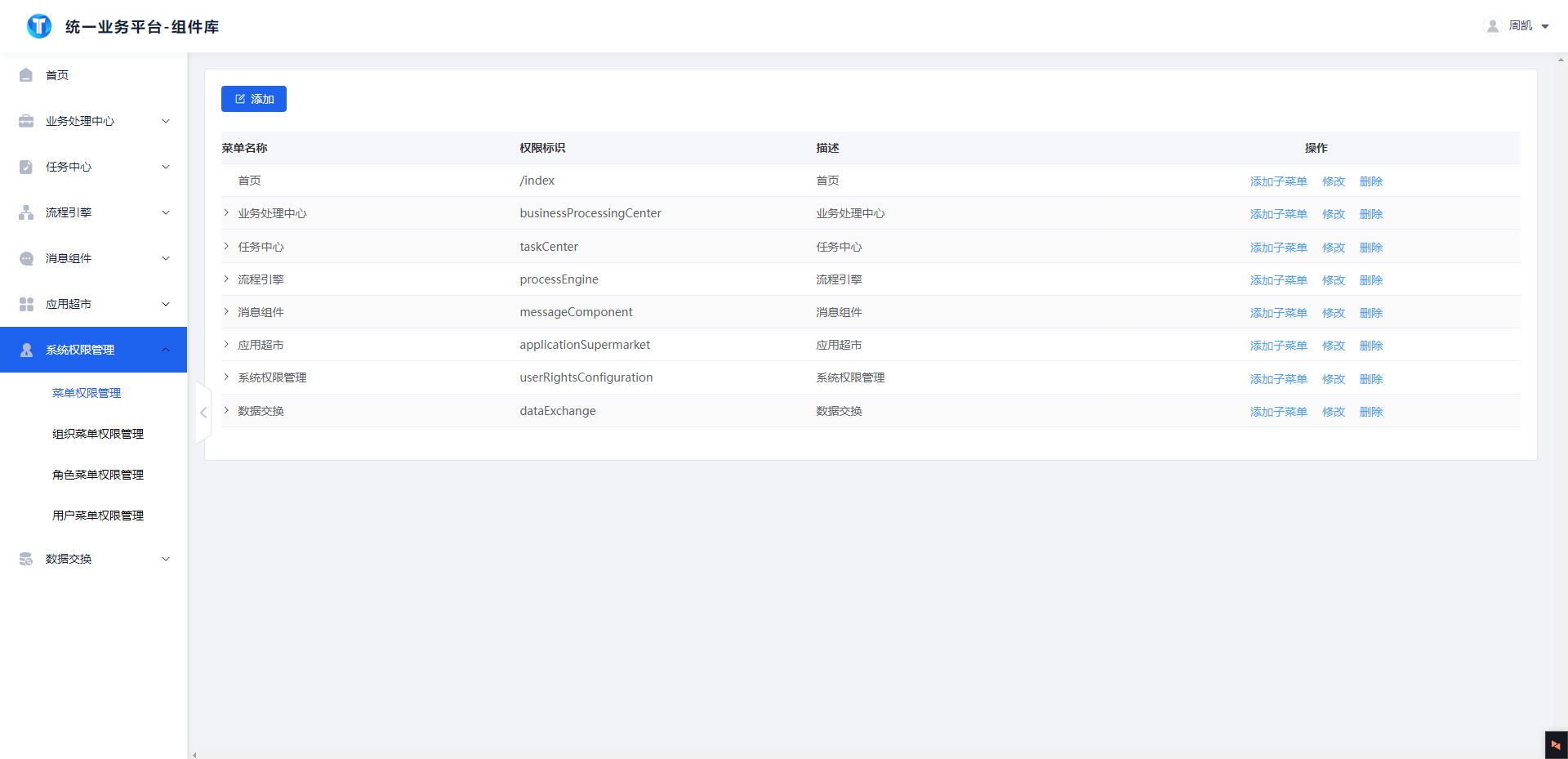The height and width of the screenshot is (759, 1568).
Task: Select 用户菜单权限管理 submenu item
Action: pyautogui.click(x=98, y=516)
